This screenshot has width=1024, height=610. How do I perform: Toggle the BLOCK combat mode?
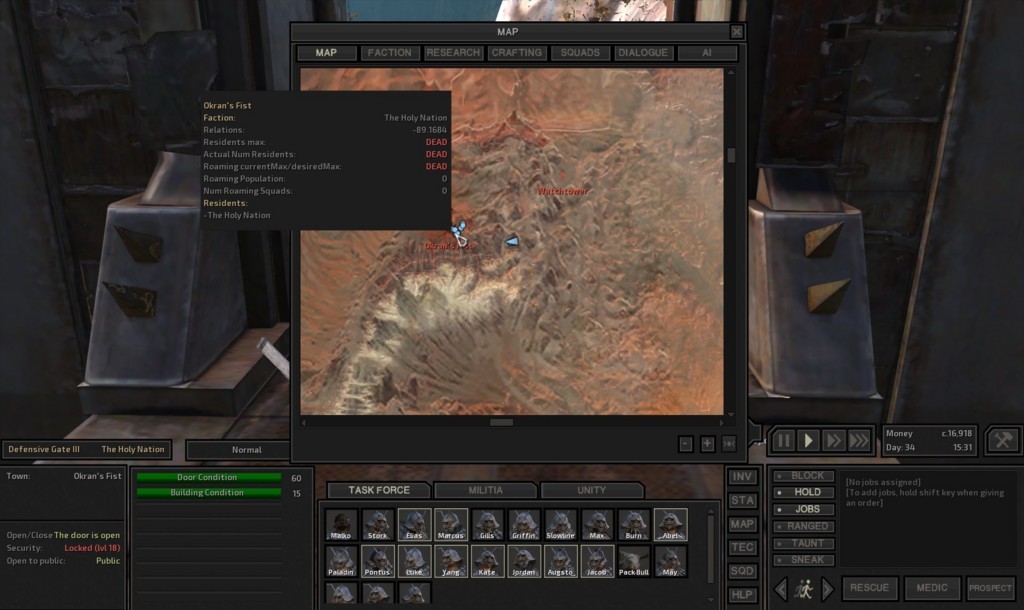pos(804,475)
